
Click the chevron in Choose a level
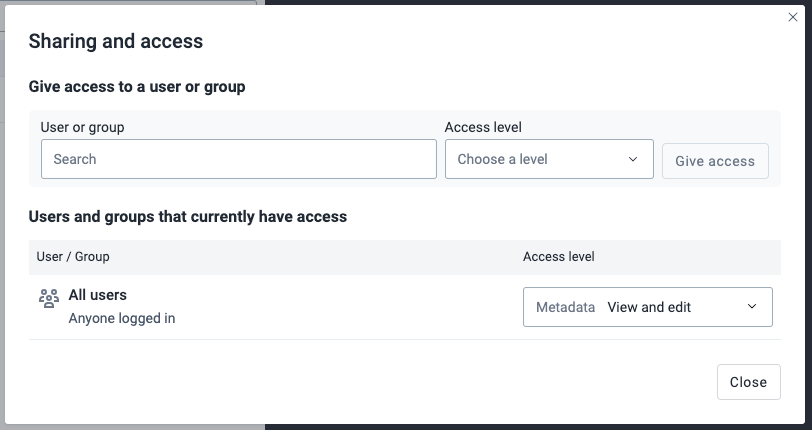(x=633, y=160)
